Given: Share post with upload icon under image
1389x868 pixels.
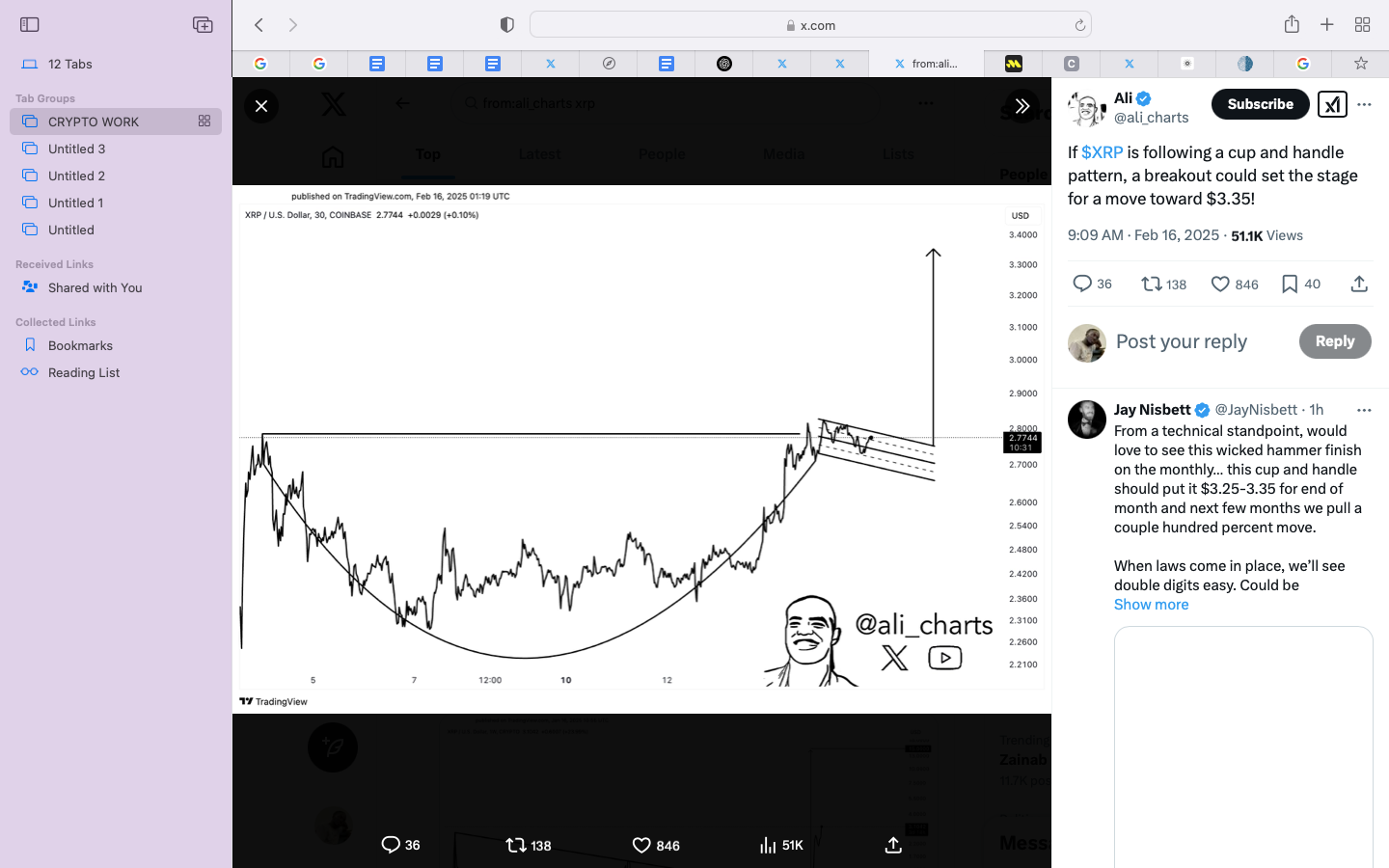Looking at the screenshot, I should (x=893, y=845).
